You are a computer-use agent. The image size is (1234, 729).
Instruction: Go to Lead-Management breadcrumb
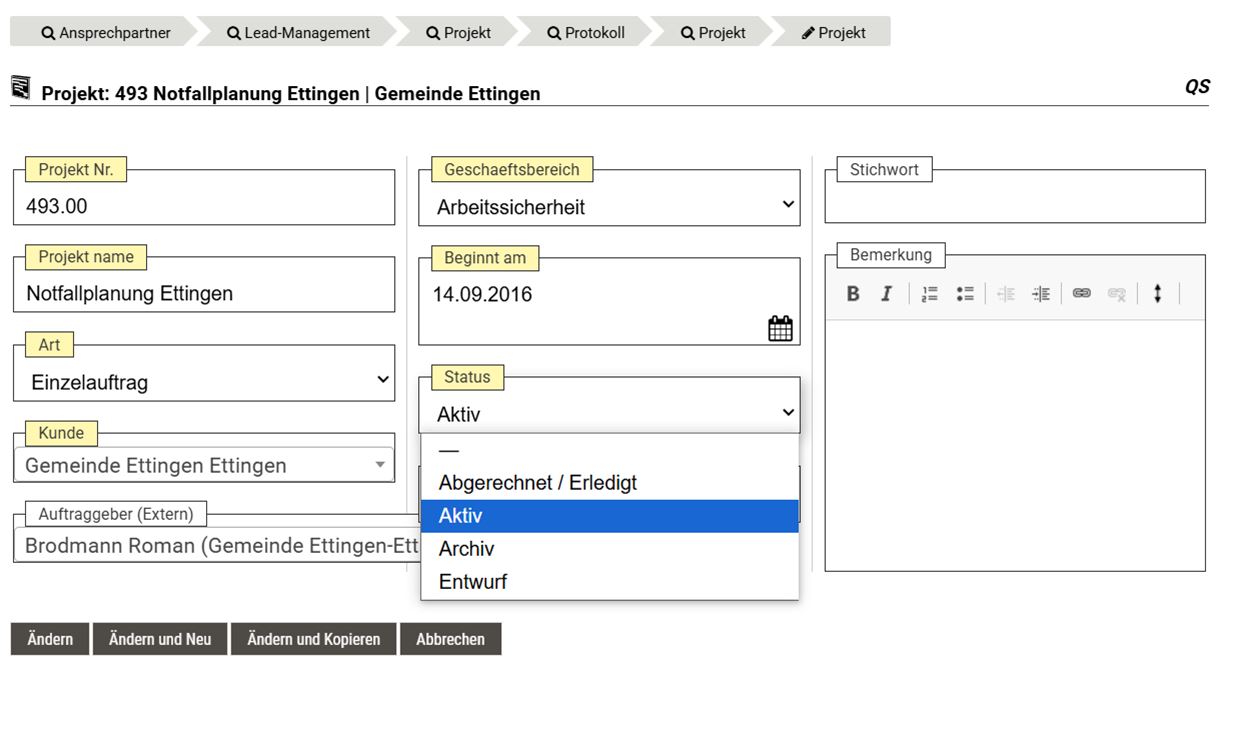click(298, 32)
